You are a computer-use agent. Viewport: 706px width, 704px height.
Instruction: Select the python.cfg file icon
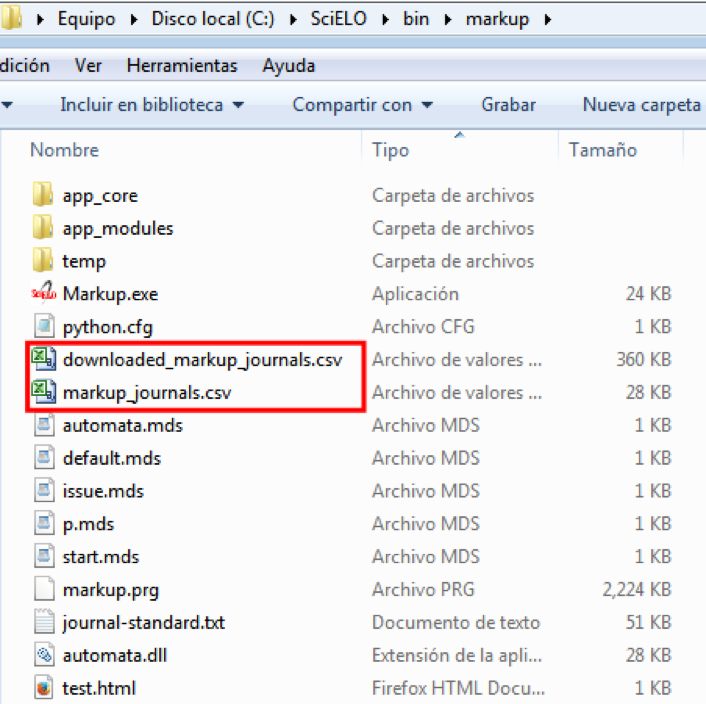tap(42, 327)
